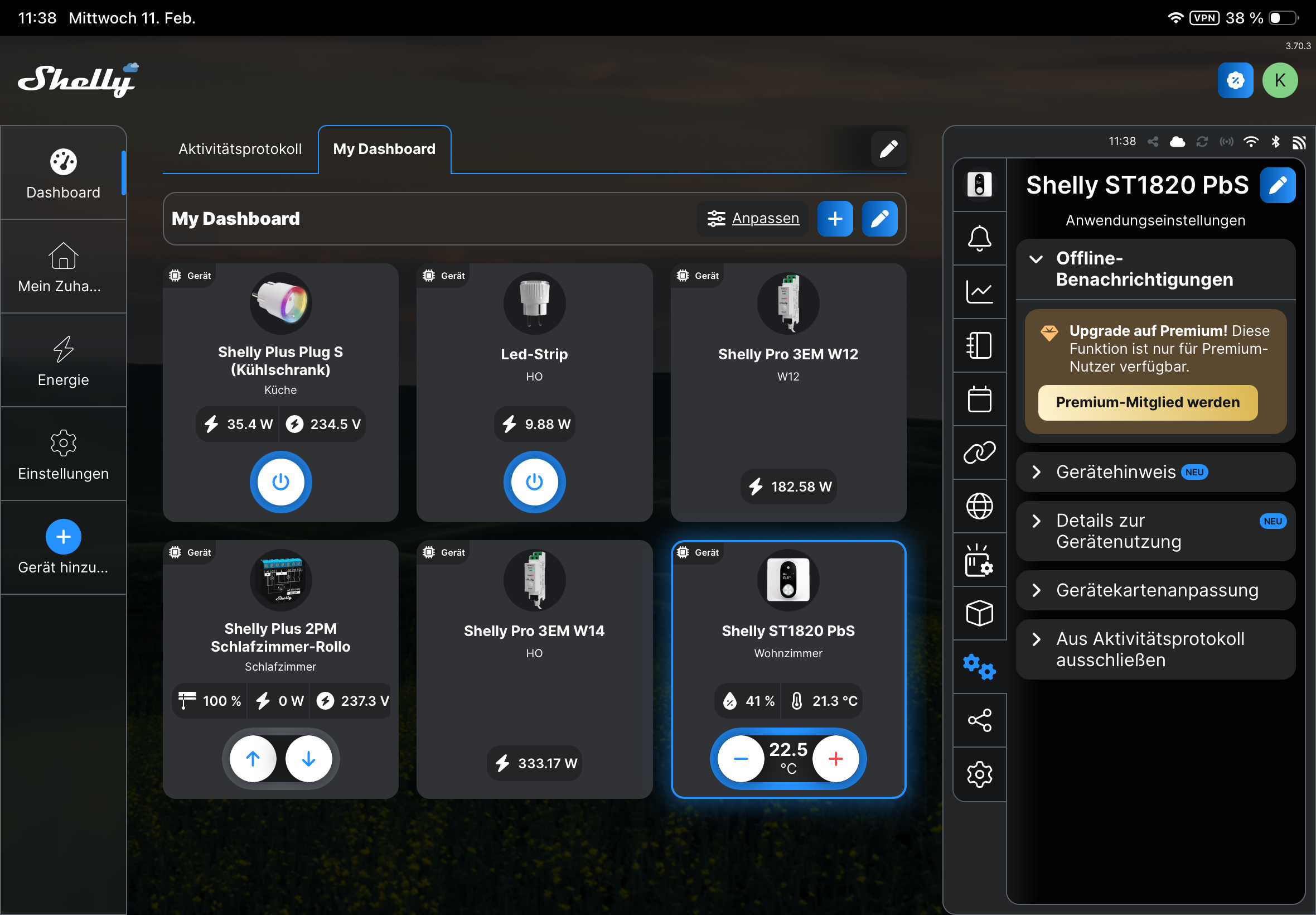
Task: Click the blue discount badge icon near avatar
Action: (x=1235, y=80)
